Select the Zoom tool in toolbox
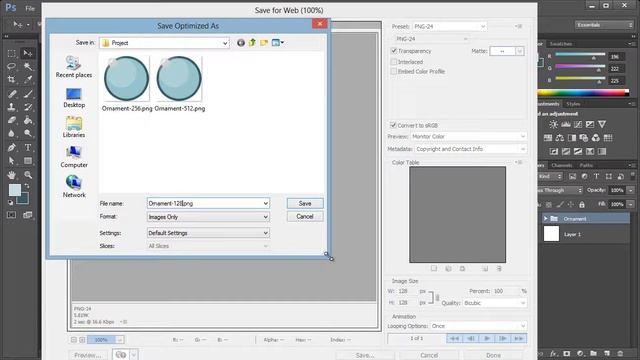Viewport: 640px width, 360px height. 28,175
